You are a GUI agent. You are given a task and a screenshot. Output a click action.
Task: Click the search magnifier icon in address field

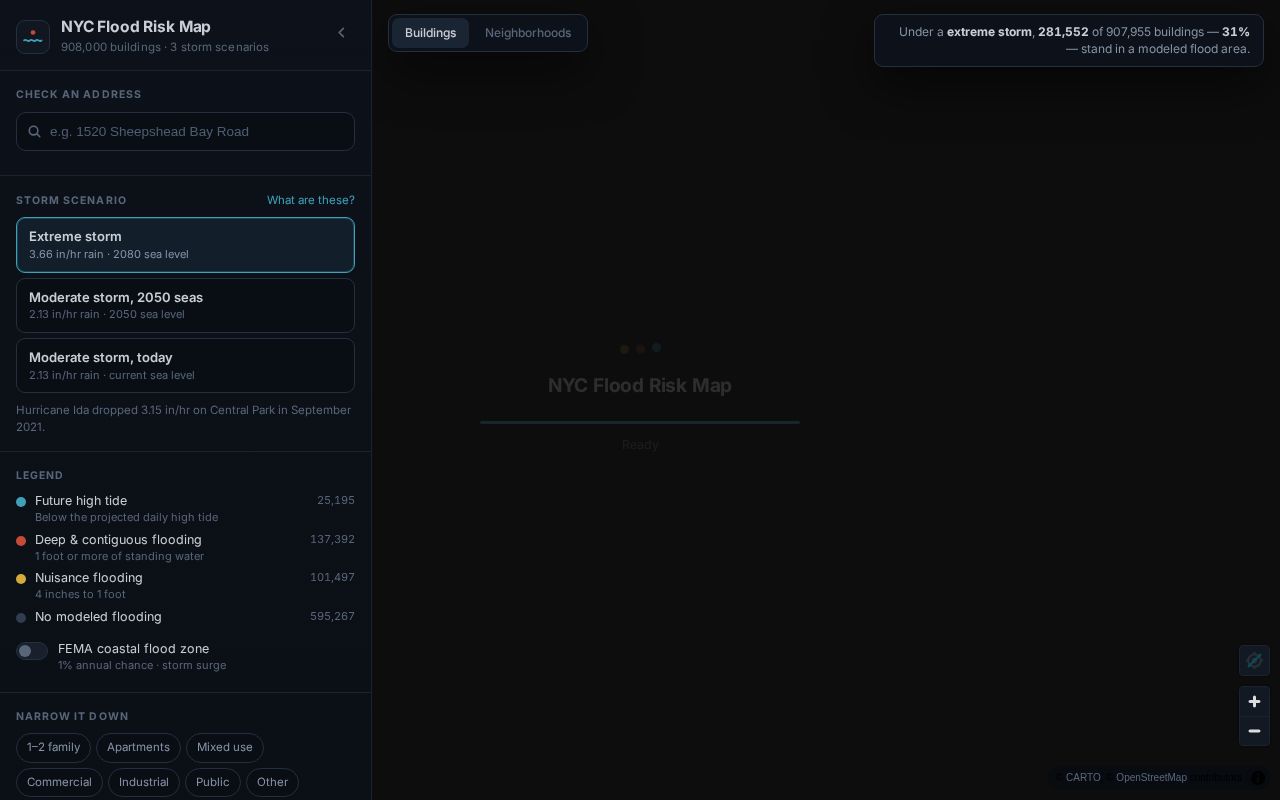34,131
